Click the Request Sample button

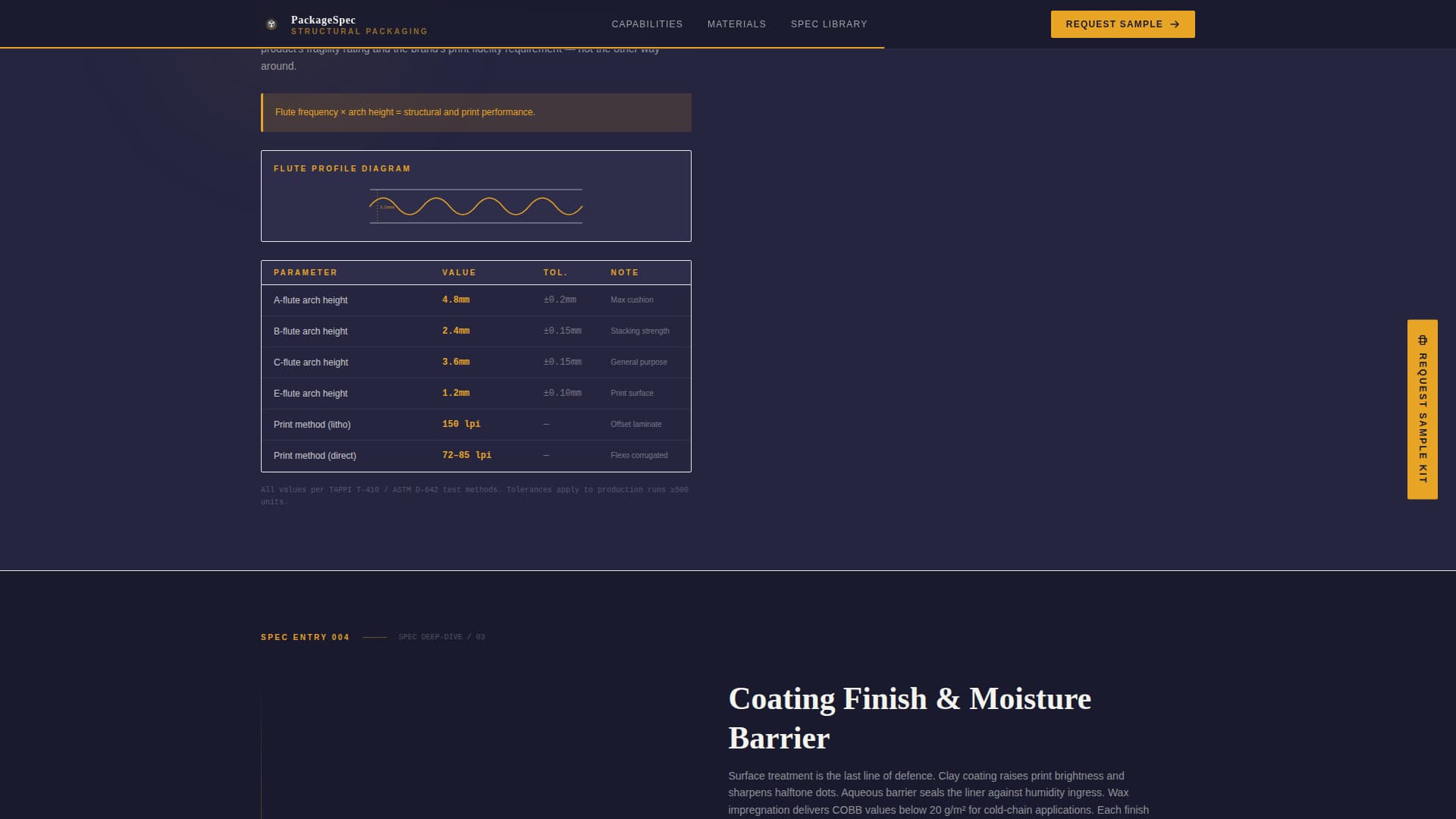[x=1122, y=24]
